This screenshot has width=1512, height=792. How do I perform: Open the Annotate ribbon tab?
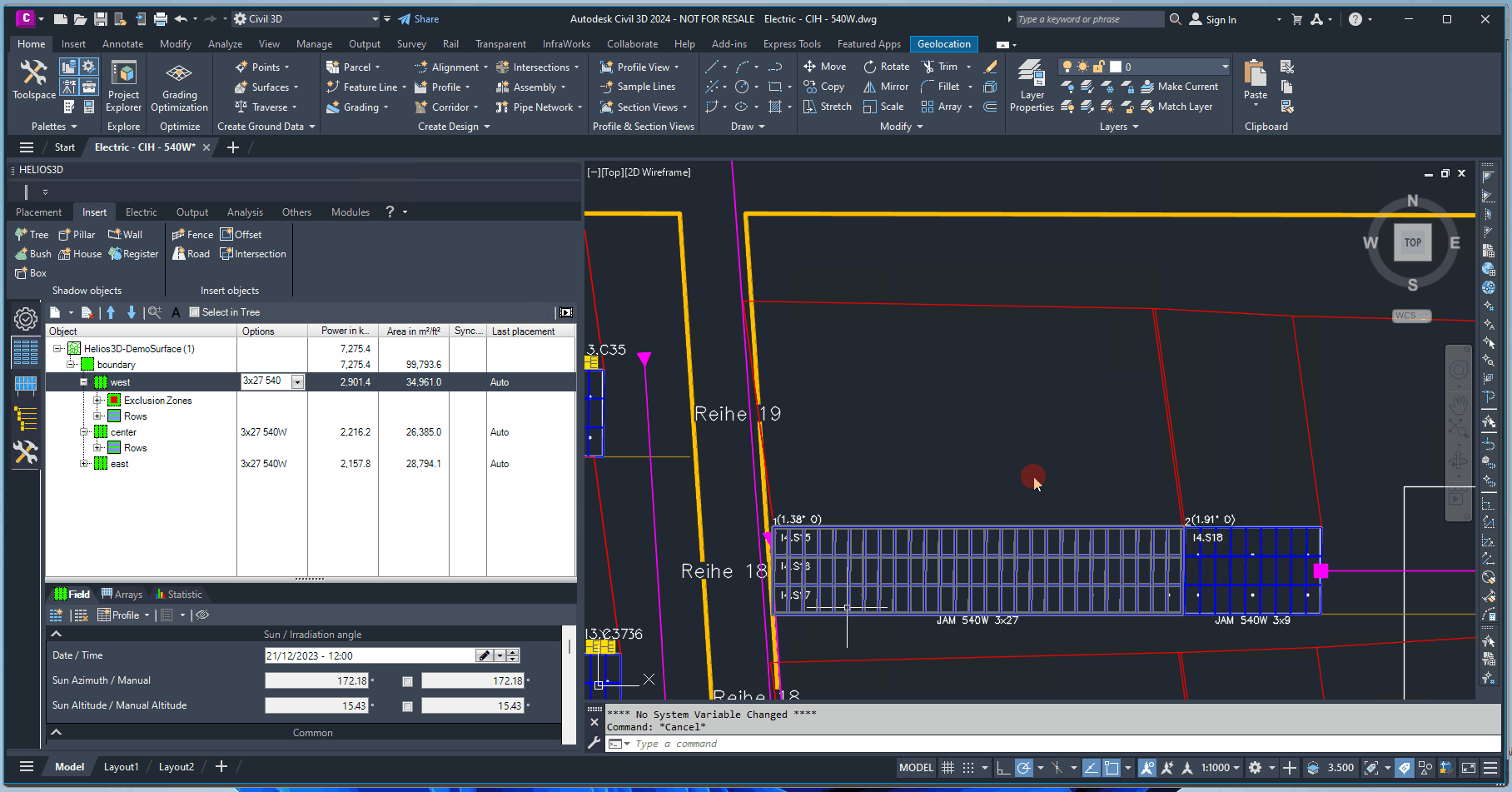point(122,44)
